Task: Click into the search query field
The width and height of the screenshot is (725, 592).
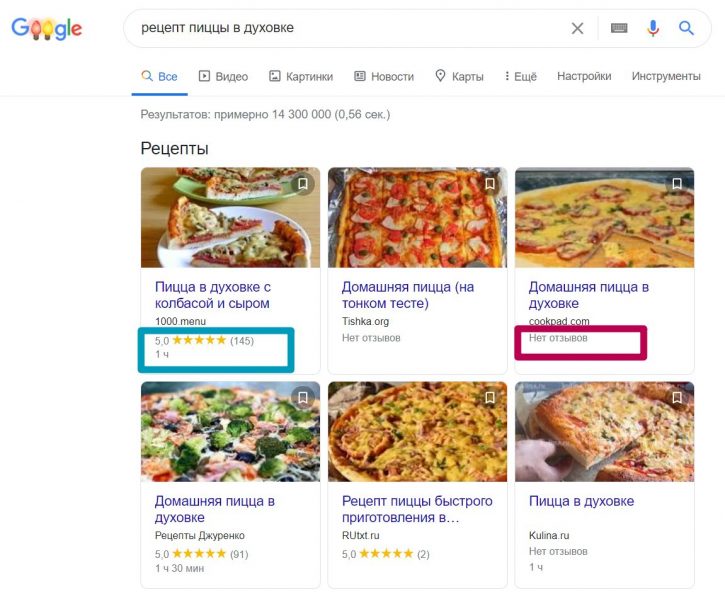Action: (340, 28)
